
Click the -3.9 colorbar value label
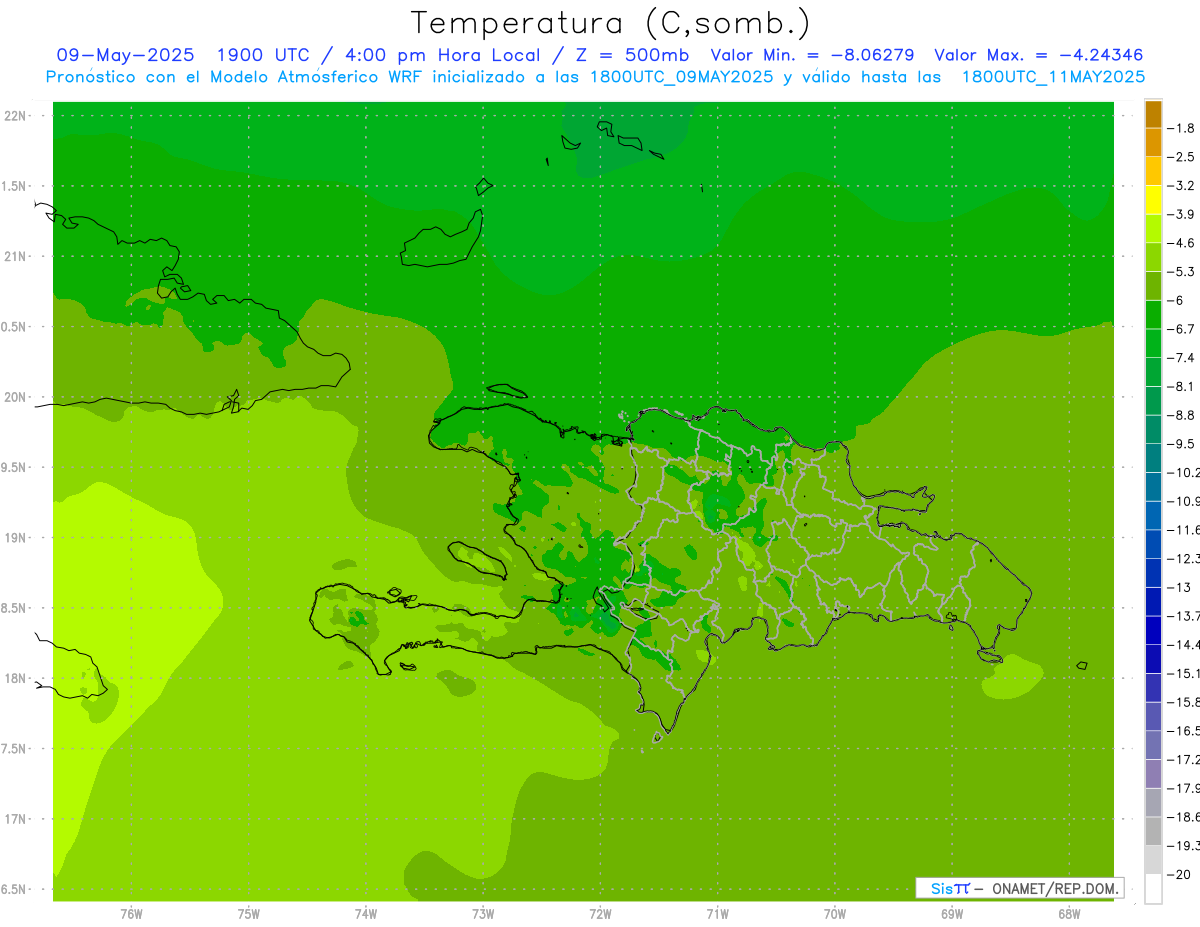click(1181, 214)
